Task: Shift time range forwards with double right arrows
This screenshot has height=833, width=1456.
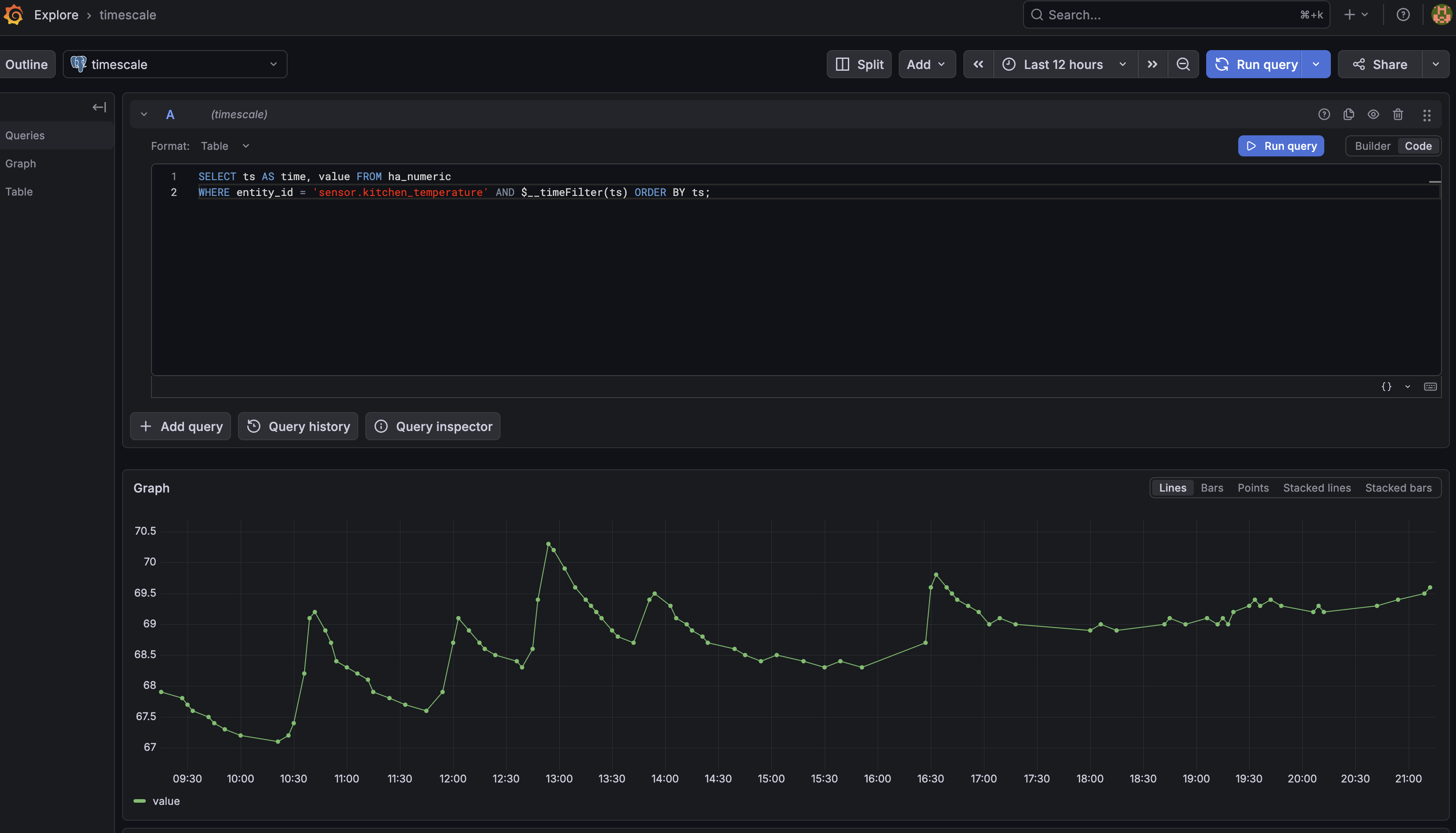Action: point(1153,64)
